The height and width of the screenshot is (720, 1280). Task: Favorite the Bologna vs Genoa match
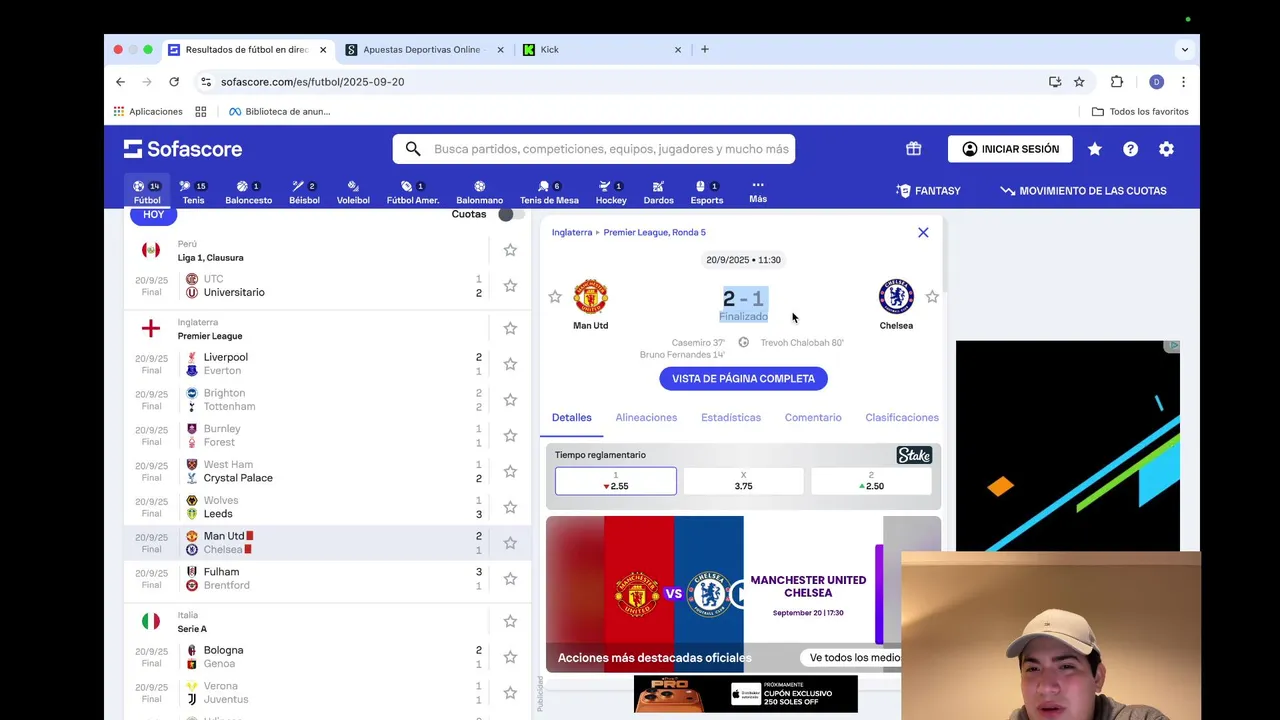(x=510, y=657)
